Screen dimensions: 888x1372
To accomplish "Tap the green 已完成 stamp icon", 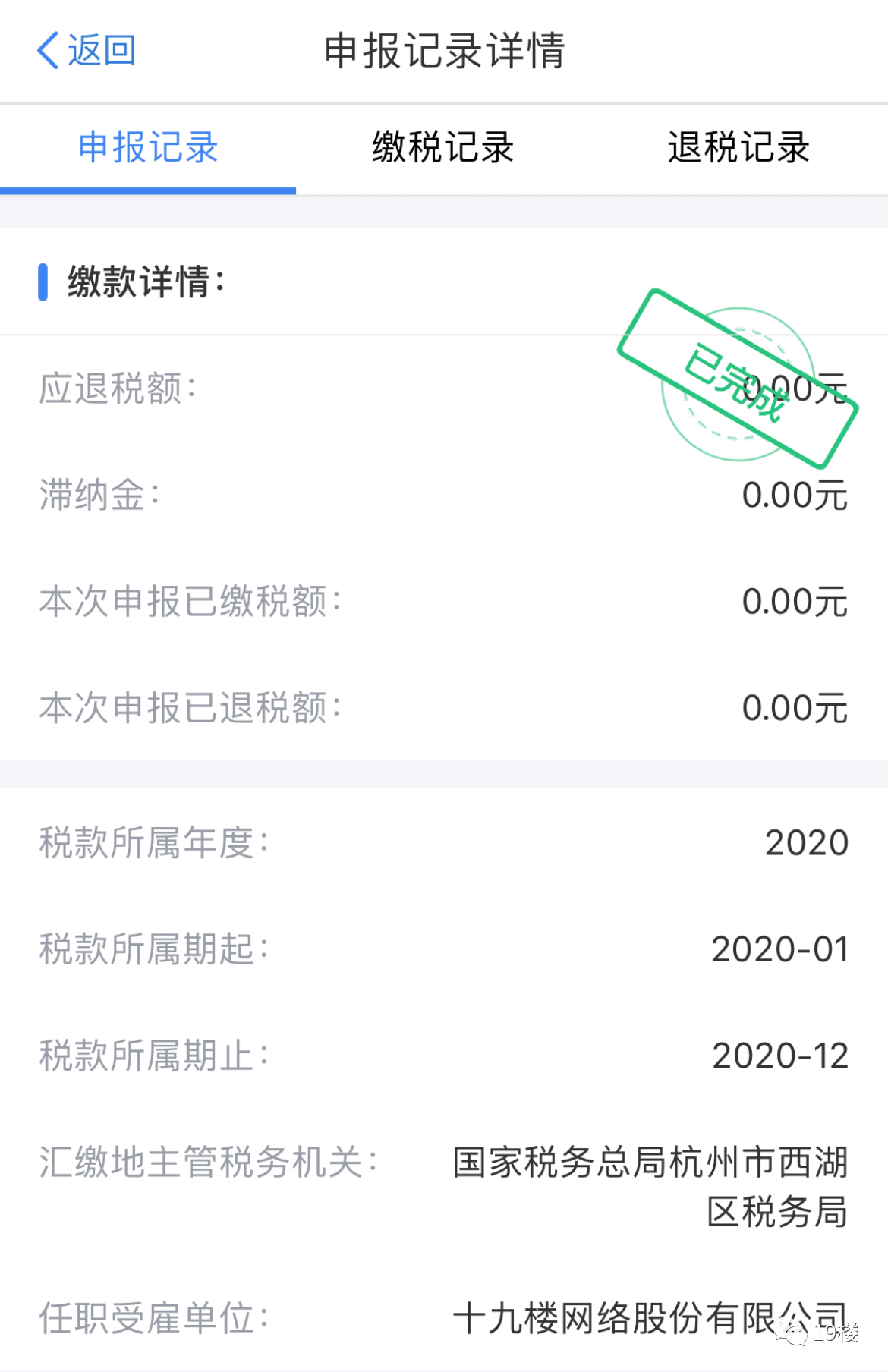I will [x=738, y=379].
